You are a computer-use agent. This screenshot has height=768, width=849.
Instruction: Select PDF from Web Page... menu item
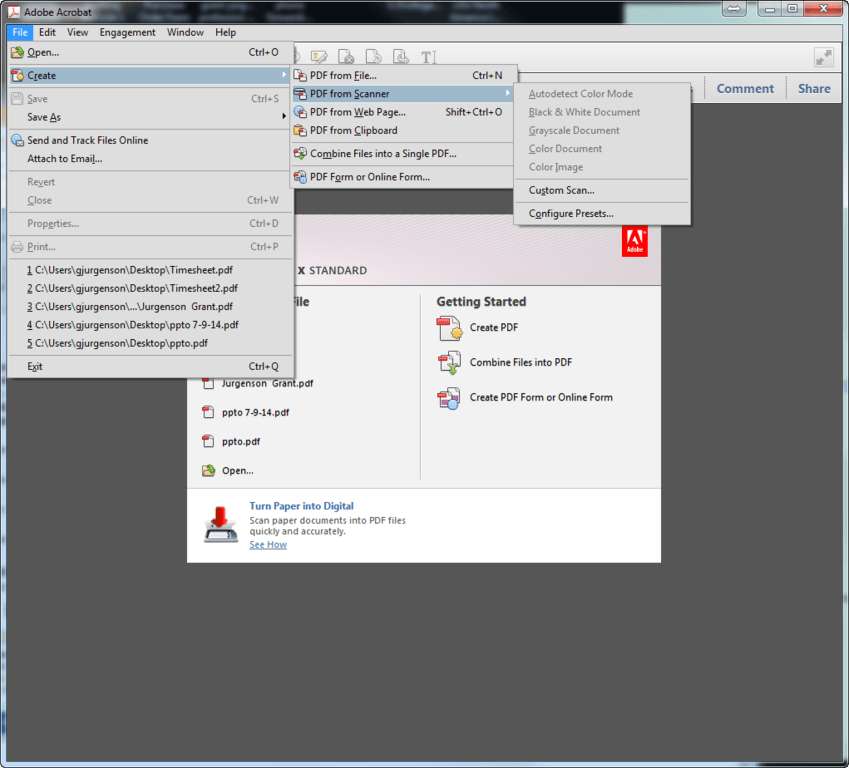pos(401,112)
